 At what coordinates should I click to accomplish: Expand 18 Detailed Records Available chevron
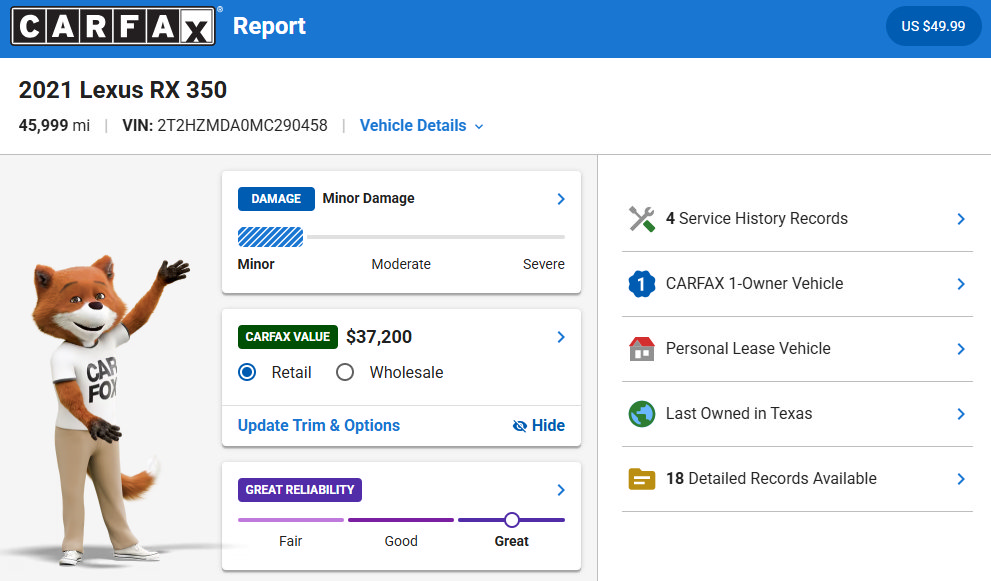[x=961, y=479]
